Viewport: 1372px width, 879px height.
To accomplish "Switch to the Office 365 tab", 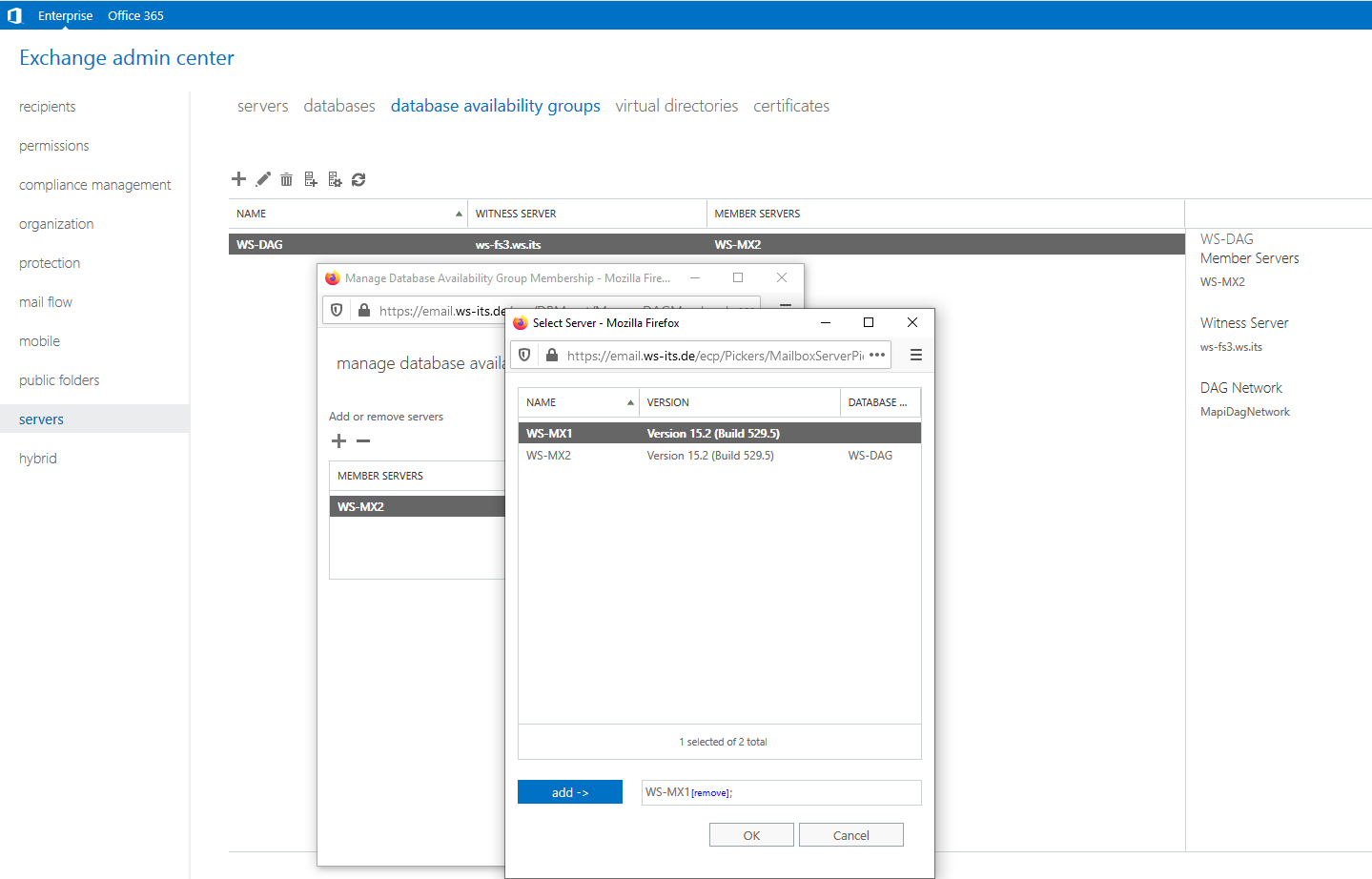I will pos(135,15).
